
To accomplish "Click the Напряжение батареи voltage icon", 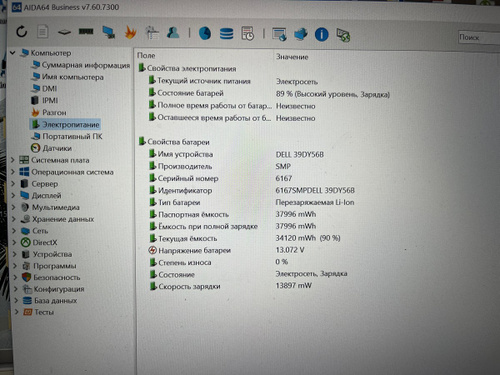I will click(x=153, y=250).
